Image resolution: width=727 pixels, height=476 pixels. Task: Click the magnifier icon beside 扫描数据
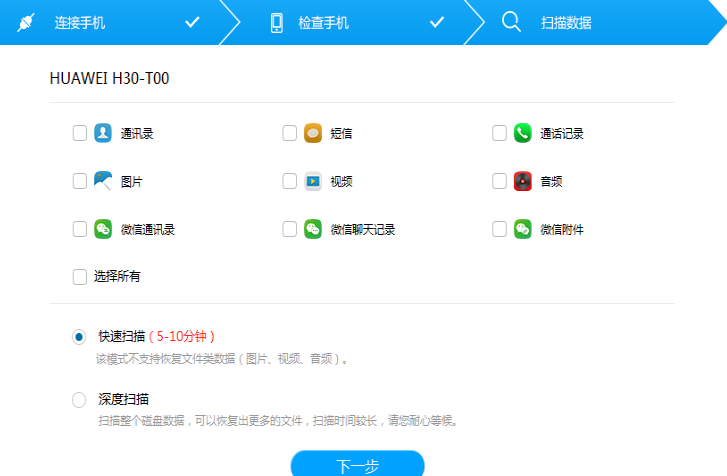[x=511, y=22]
